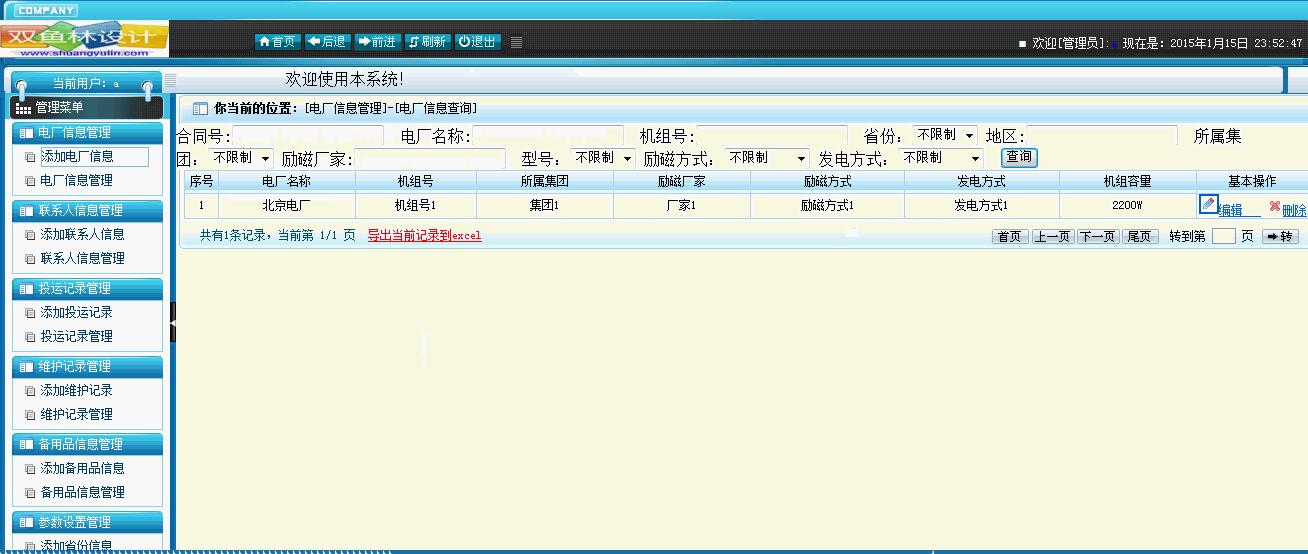
Task: Focus the 励磁厂家 input field
Action: click(430, 158)
